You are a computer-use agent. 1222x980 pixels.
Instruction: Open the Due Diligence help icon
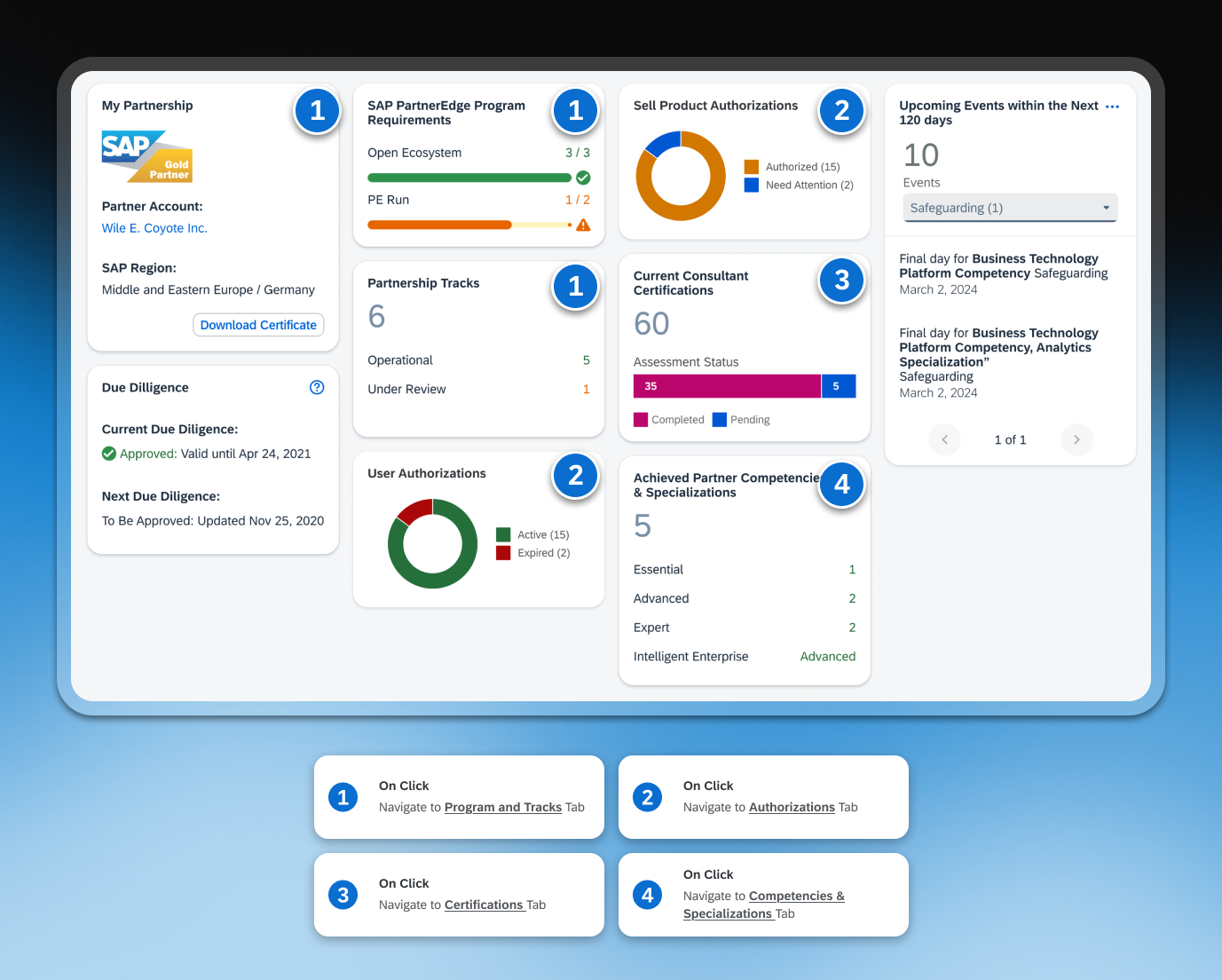click(317, 387)
